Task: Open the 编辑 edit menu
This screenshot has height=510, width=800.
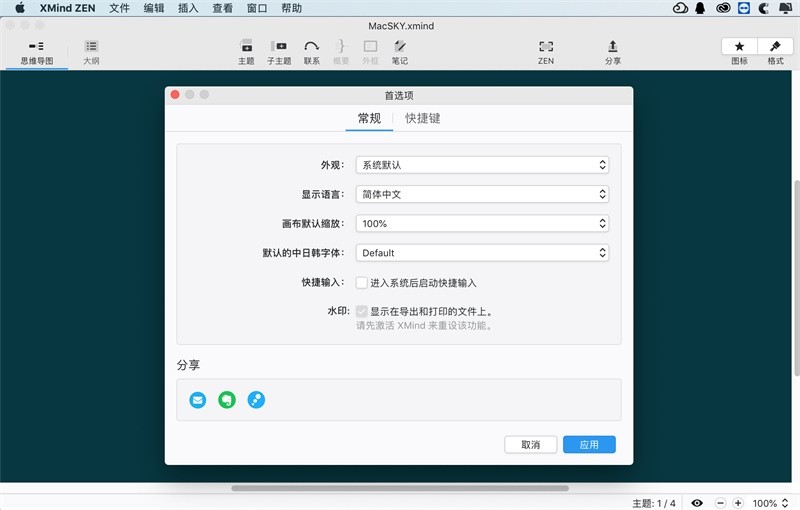Action: 154,8
